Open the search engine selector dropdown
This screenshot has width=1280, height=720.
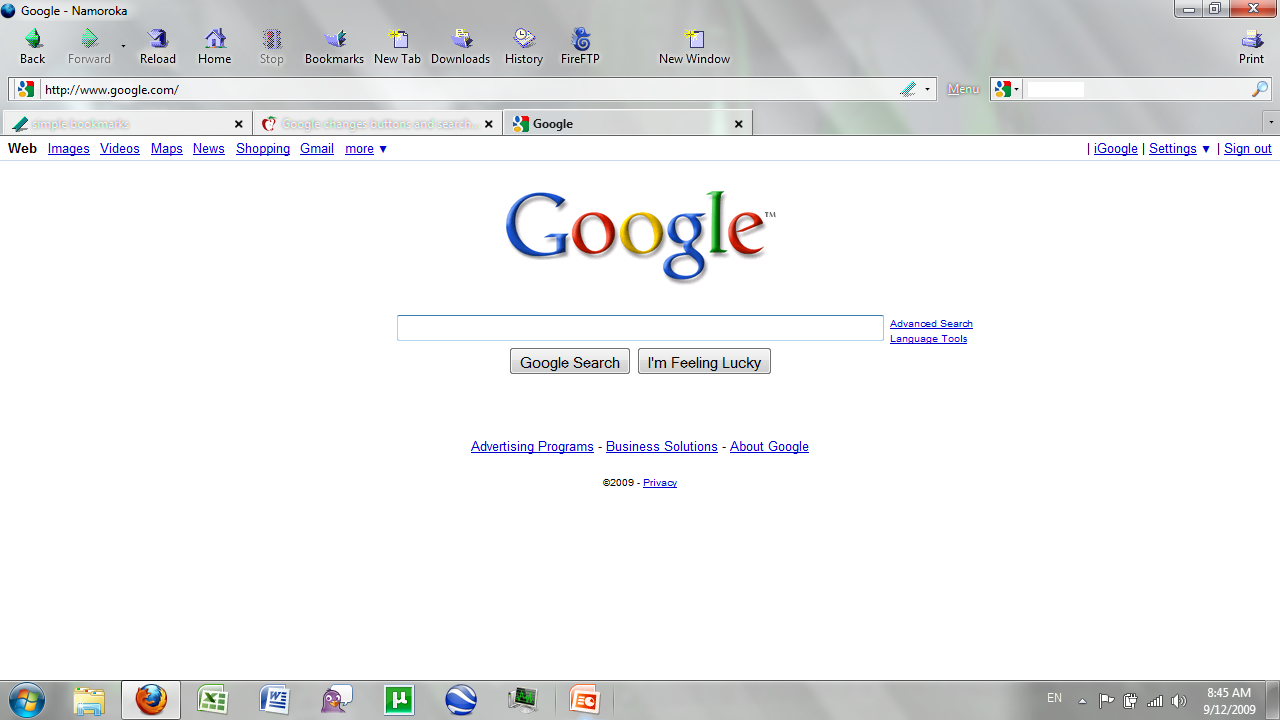1007,89
